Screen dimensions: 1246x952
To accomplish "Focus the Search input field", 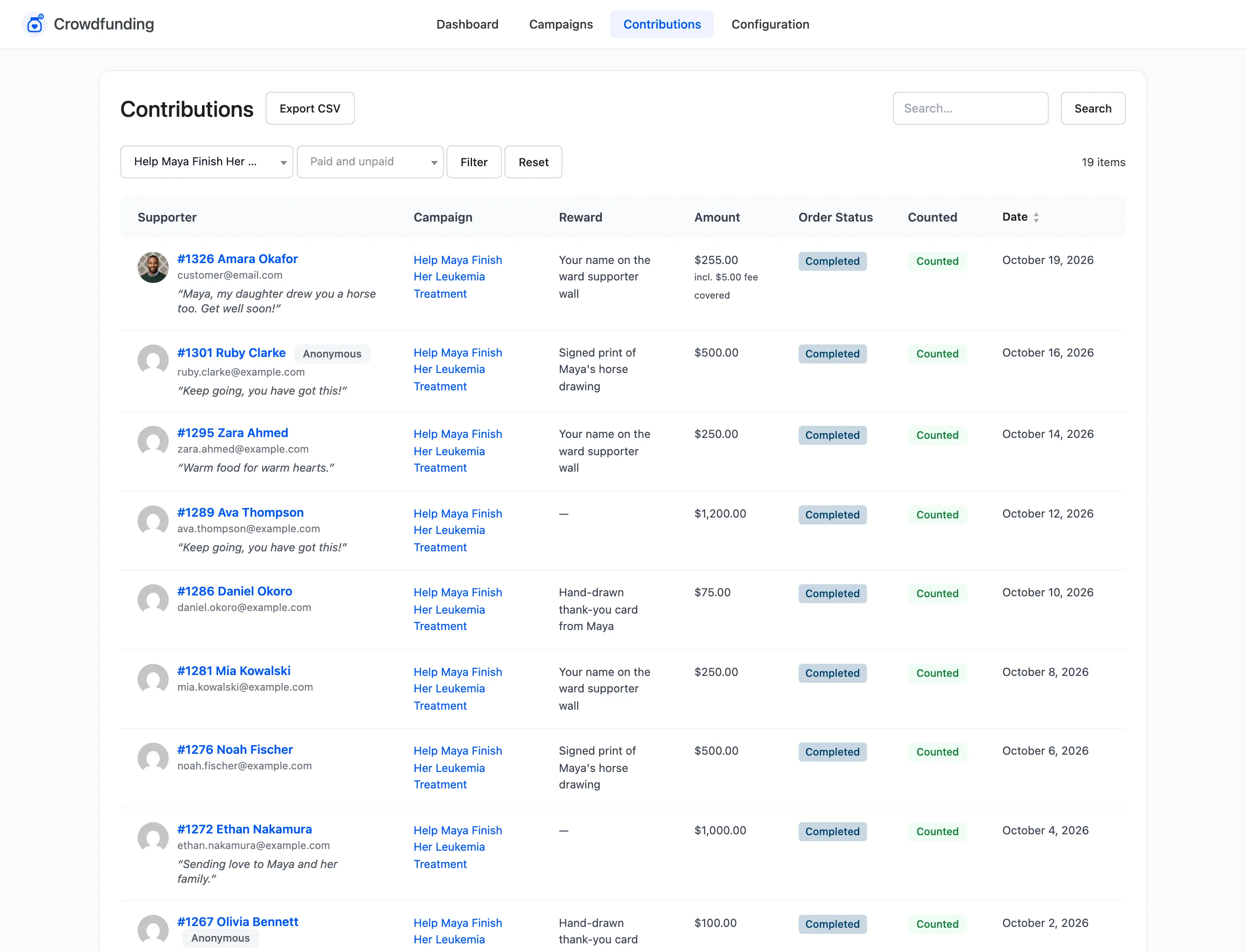I will (x=970, y=108).
